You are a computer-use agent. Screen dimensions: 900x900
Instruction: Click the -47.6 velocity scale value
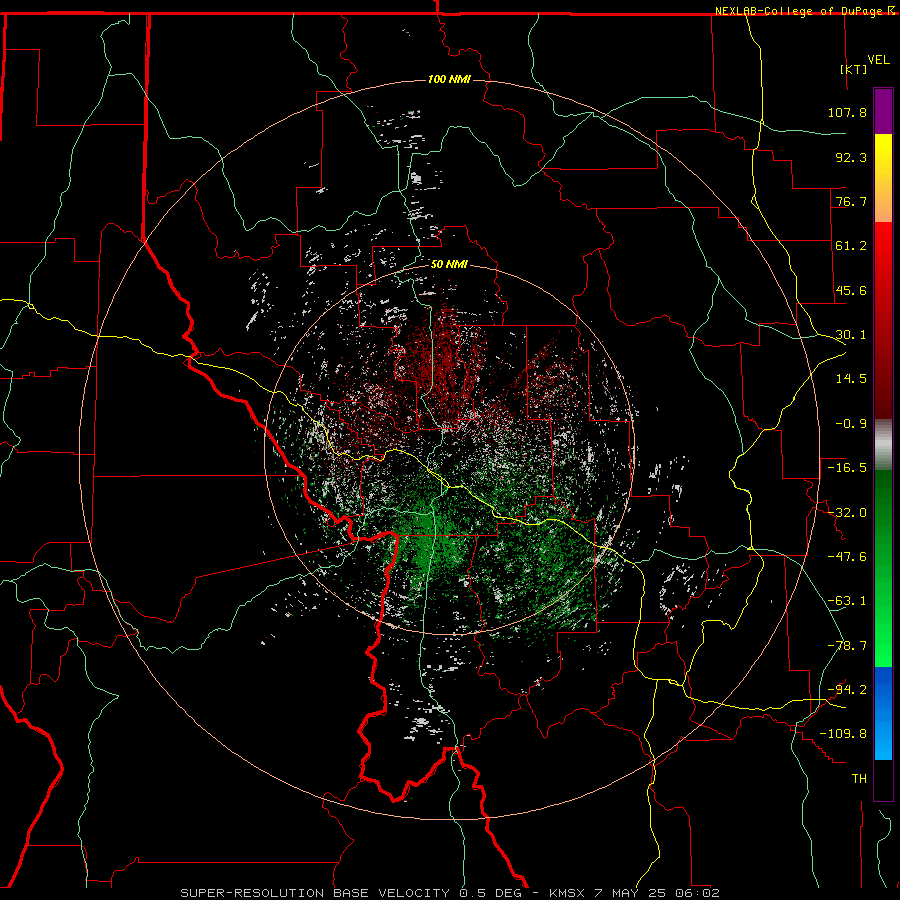click(847, 557)
